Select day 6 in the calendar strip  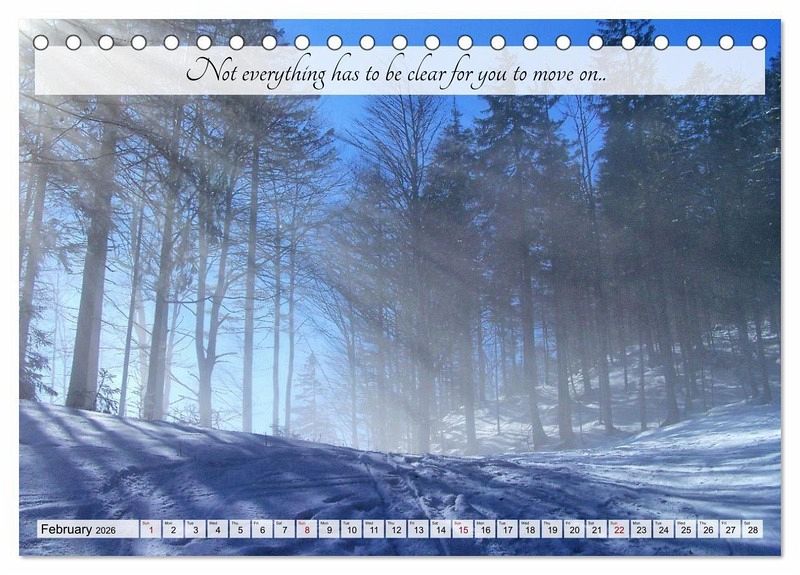pos(262,529)
